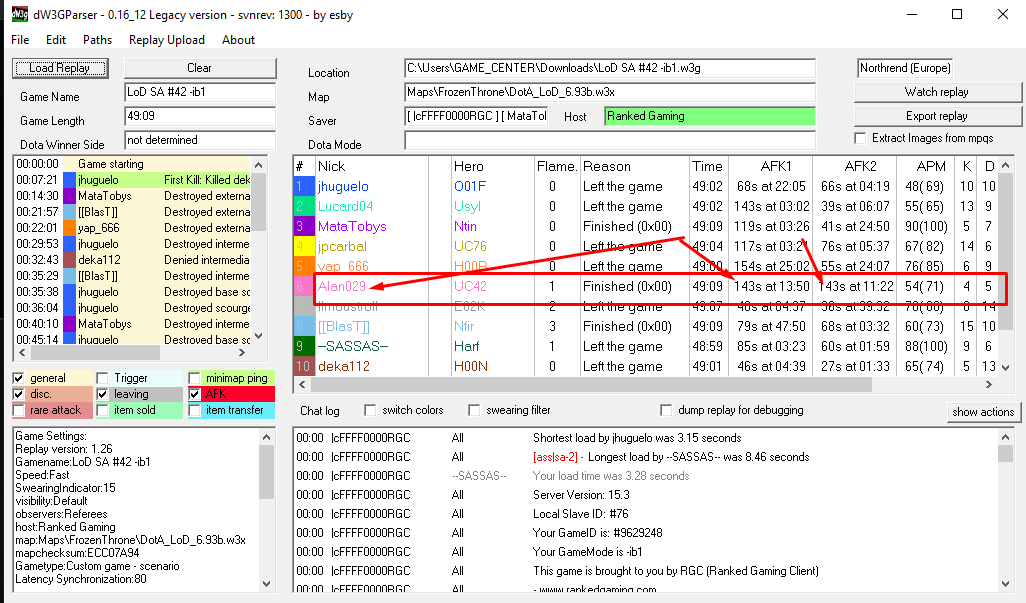The image size is (1026, 603).
Task: Click the Load Replay button
Action: [60, 68]
